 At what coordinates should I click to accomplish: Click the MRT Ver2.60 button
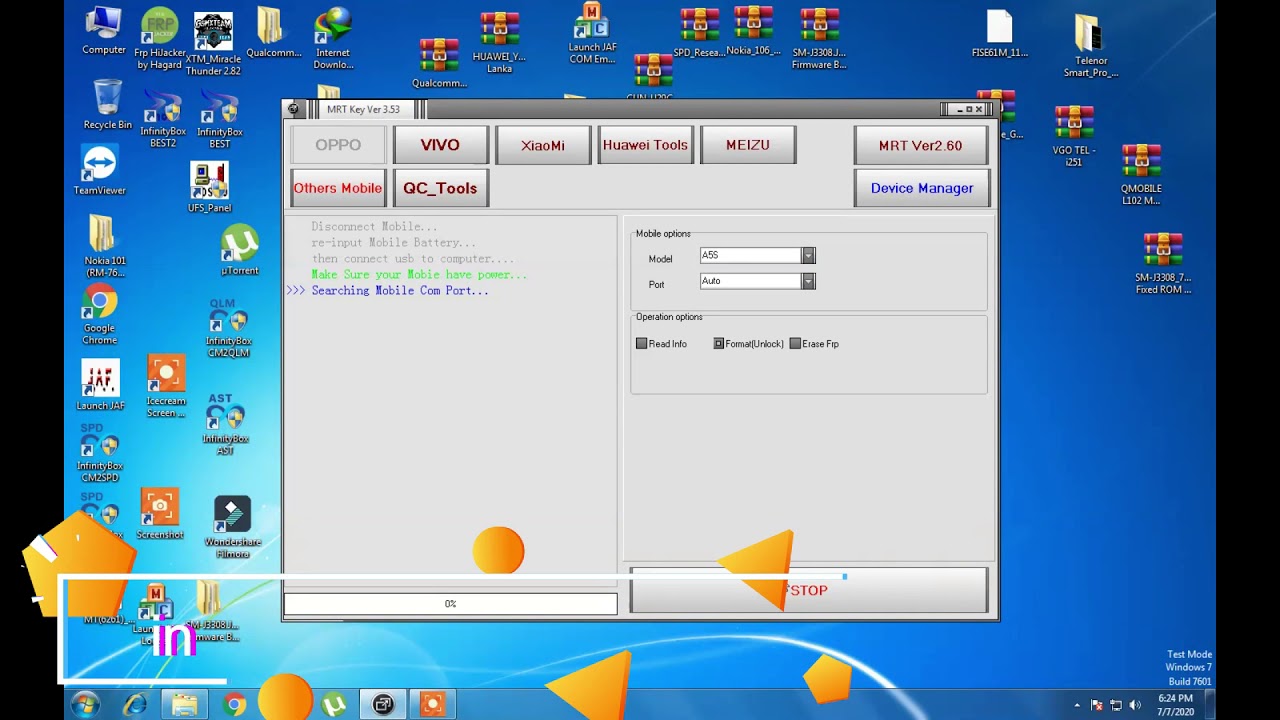(x=921, y=145)
